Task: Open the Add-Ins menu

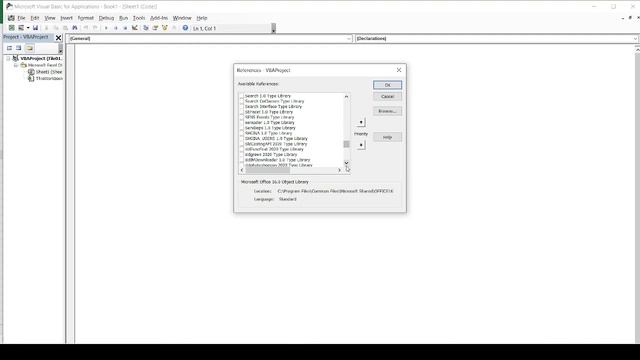Action: 159,18
